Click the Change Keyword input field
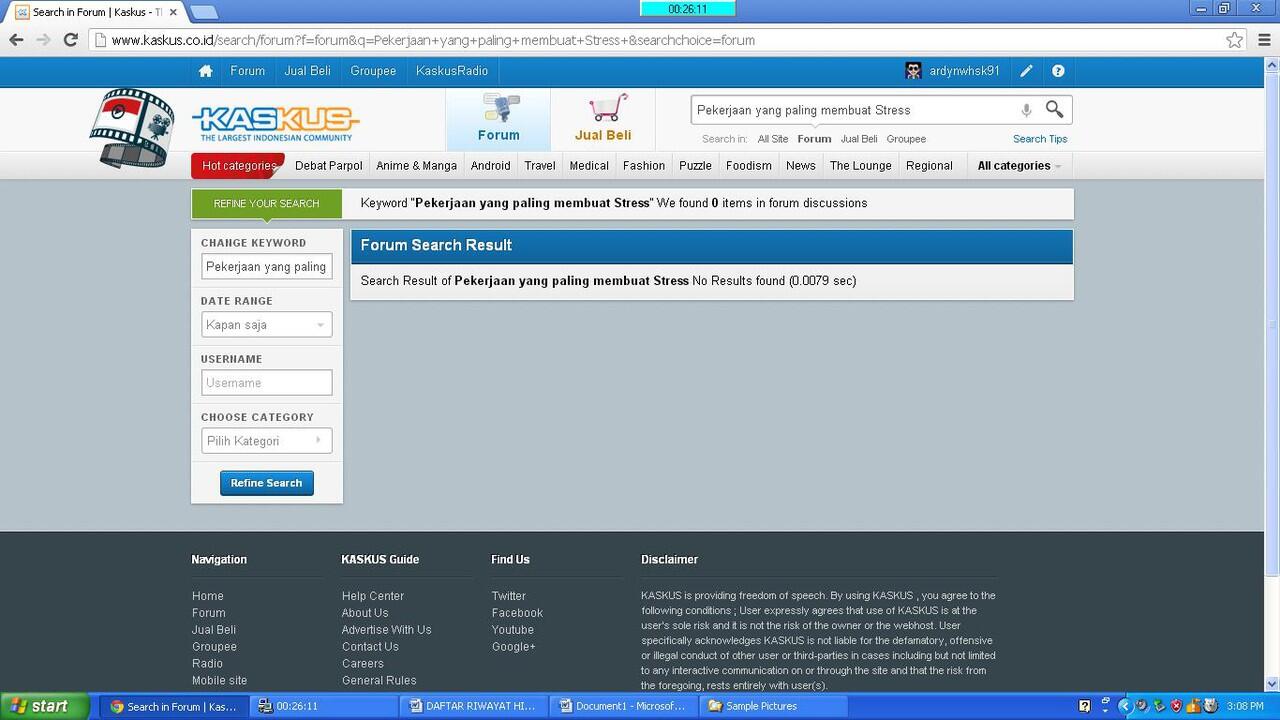This screenshot has height=720, width=1280. 266,267
